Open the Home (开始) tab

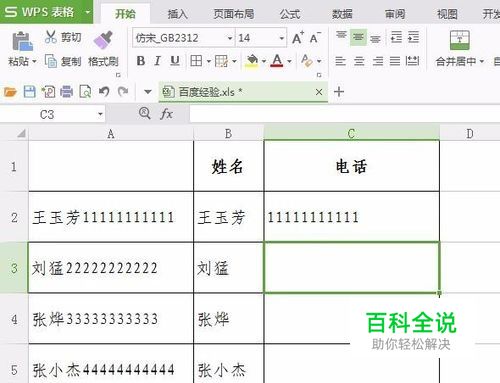(125, 14)
